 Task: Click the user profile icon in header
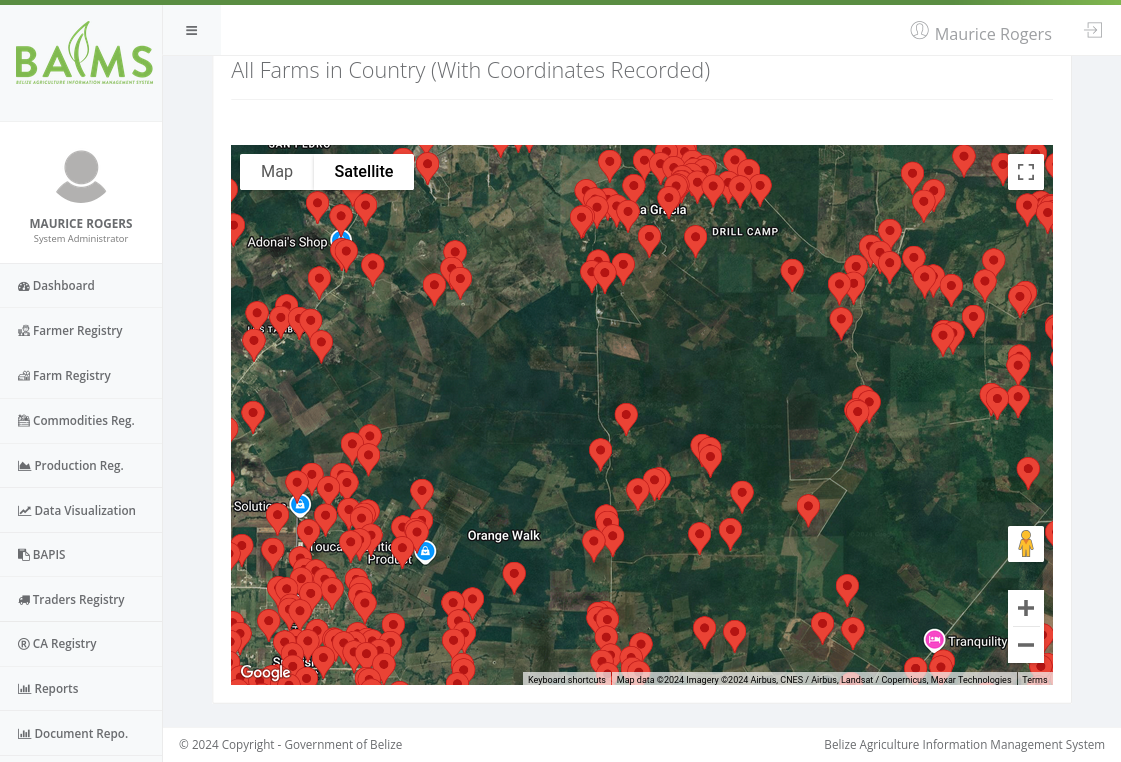pyautogui.click(x=919, y=31)
